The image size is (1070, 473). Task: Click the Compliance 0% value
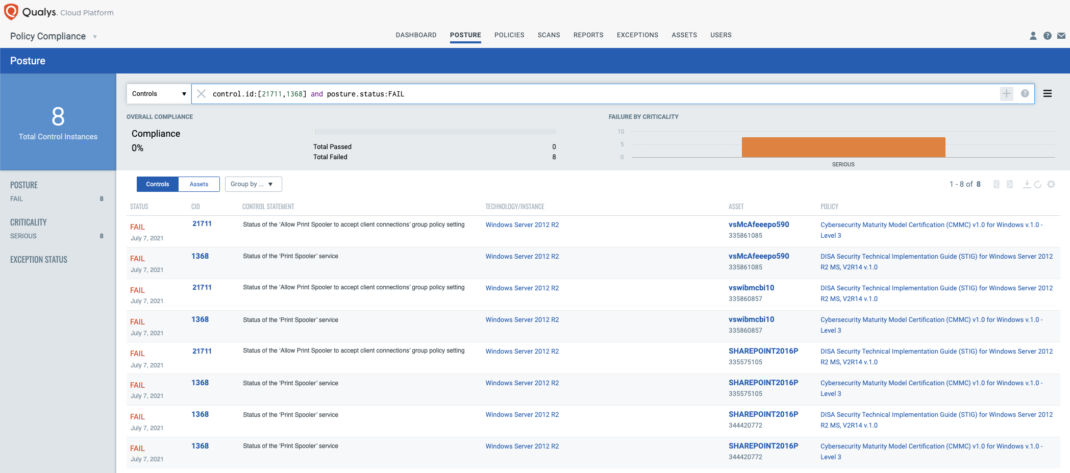pyautogui.click(x=137, y=148)
